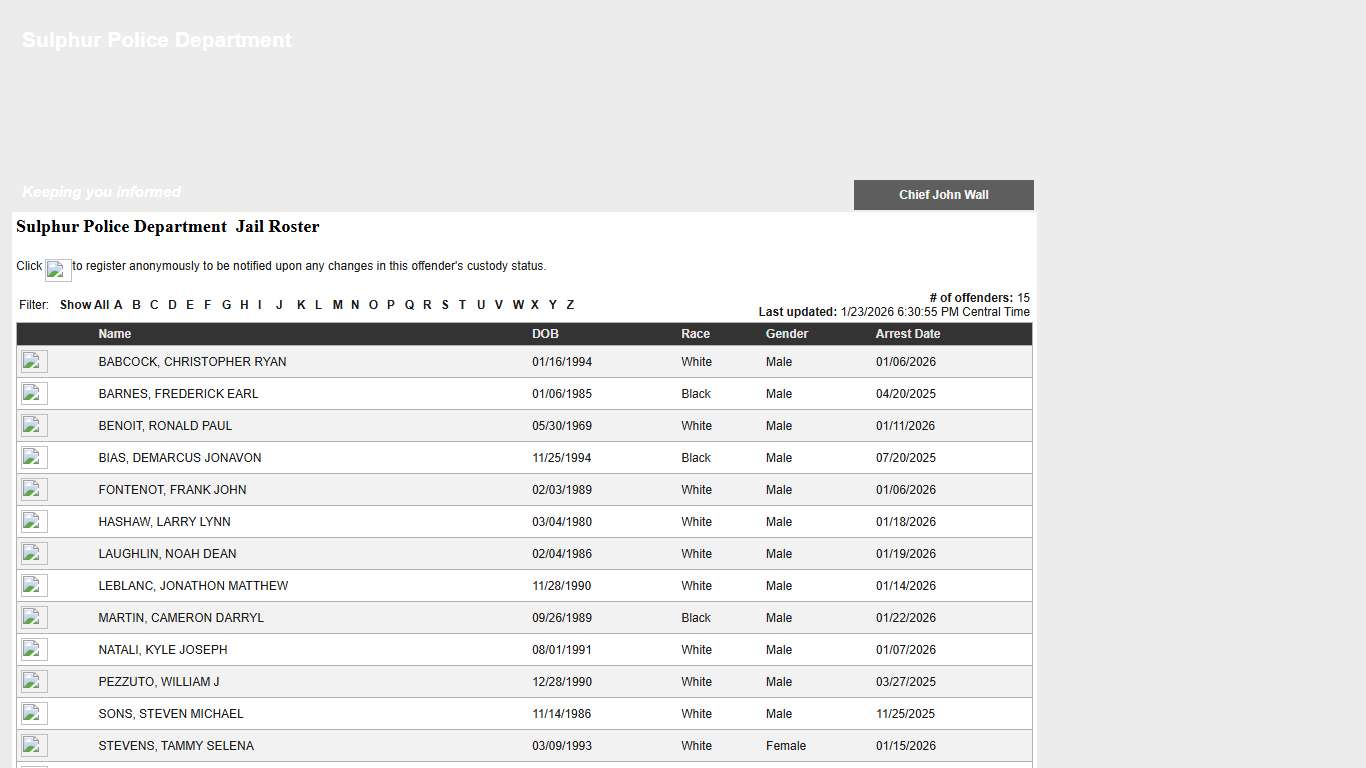Click notification icon for Bias, Demarcus Jonavon

pyautogui.click(x=34, y=458)
